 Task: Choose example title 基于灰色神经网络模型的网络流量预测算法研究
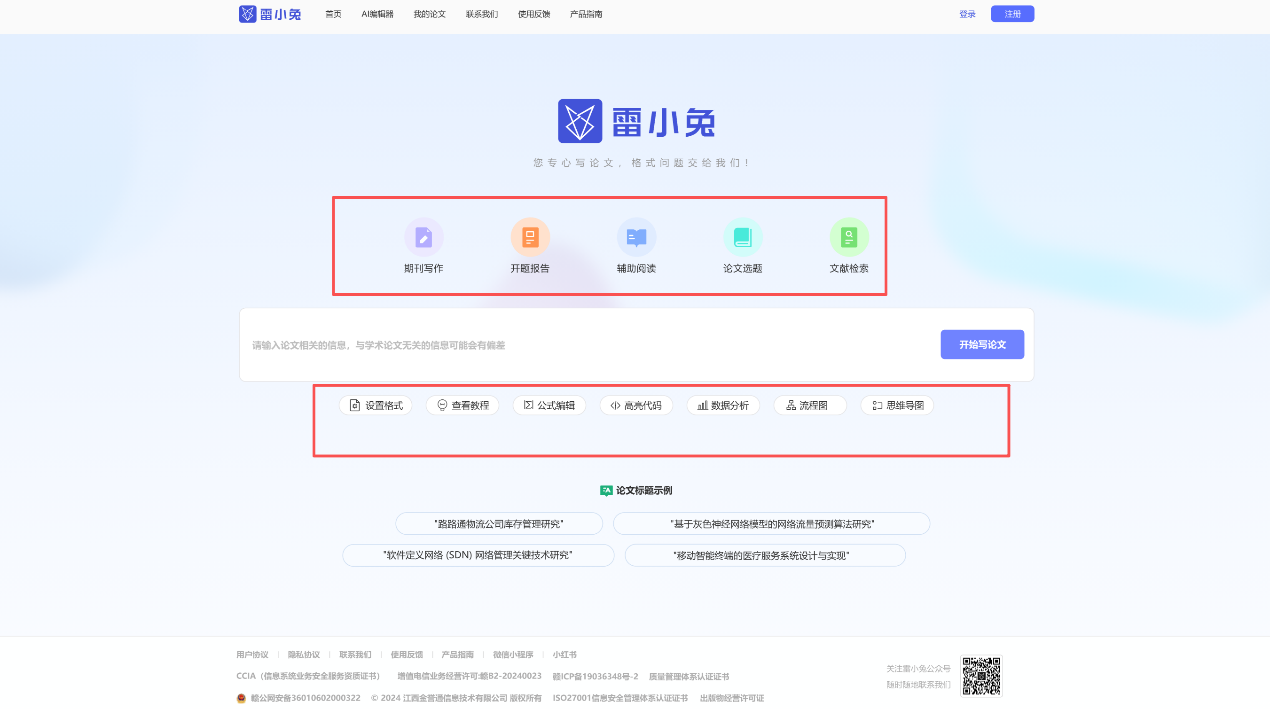(x=772, y=524)
